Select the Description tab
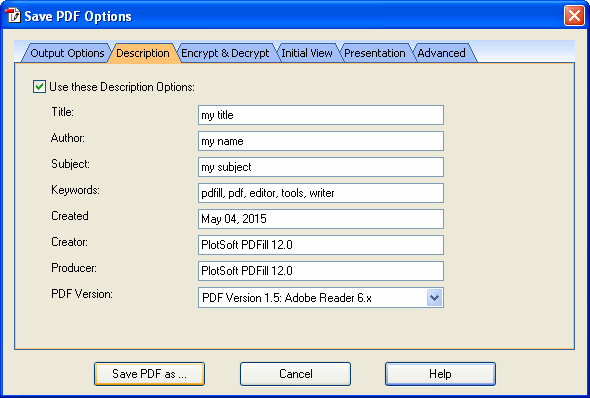 pyautogui.click(x=143, y=53)
